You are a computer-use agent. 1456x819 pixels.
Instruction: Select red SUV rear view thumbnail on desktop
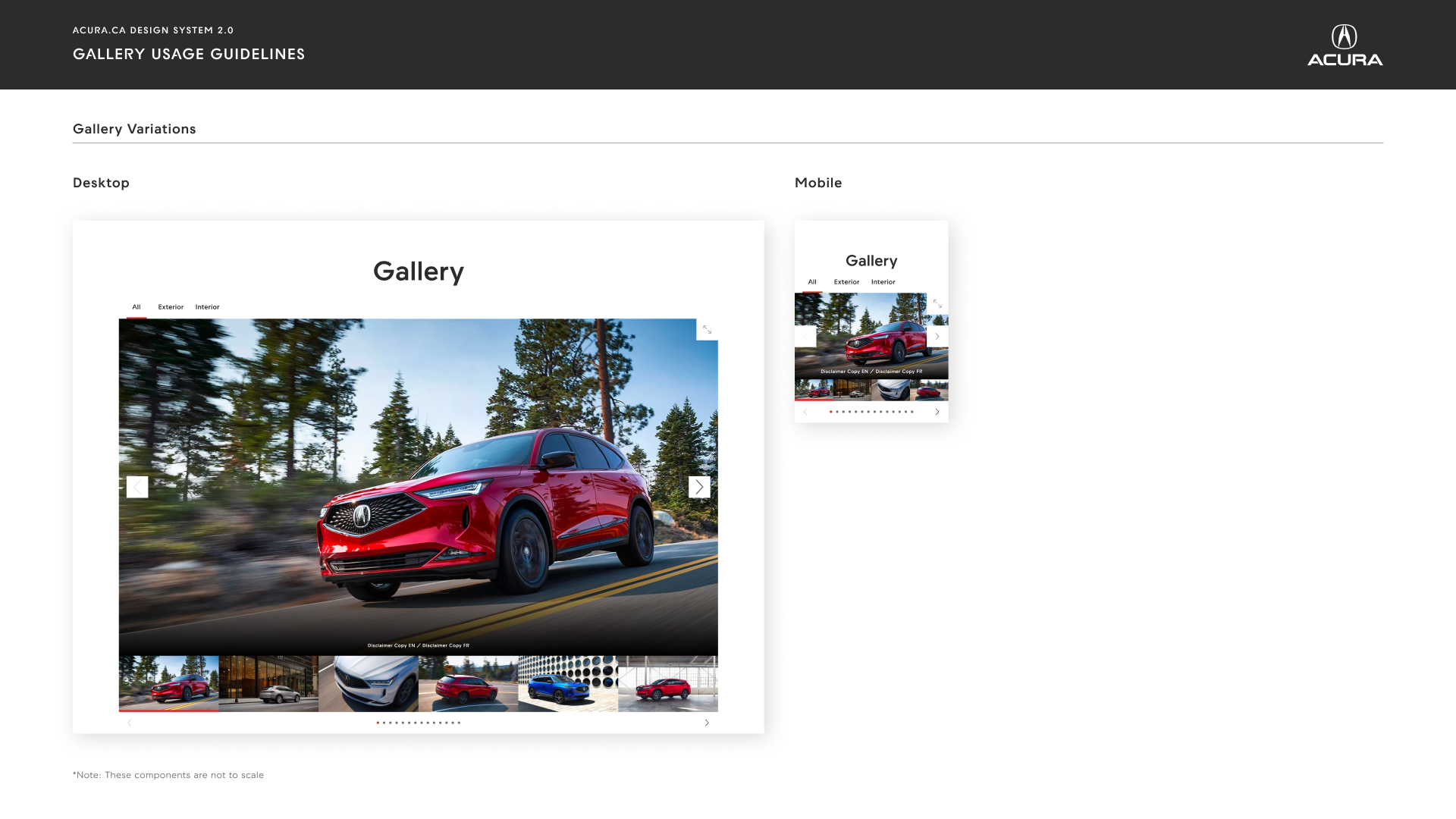[469, 684]
